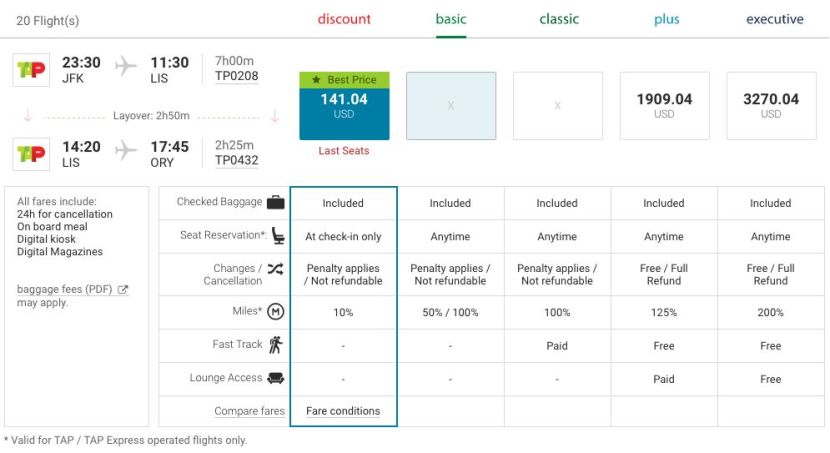Click the At check-in only cell
This screenshot has width=830, height=453.
point(343,237)
